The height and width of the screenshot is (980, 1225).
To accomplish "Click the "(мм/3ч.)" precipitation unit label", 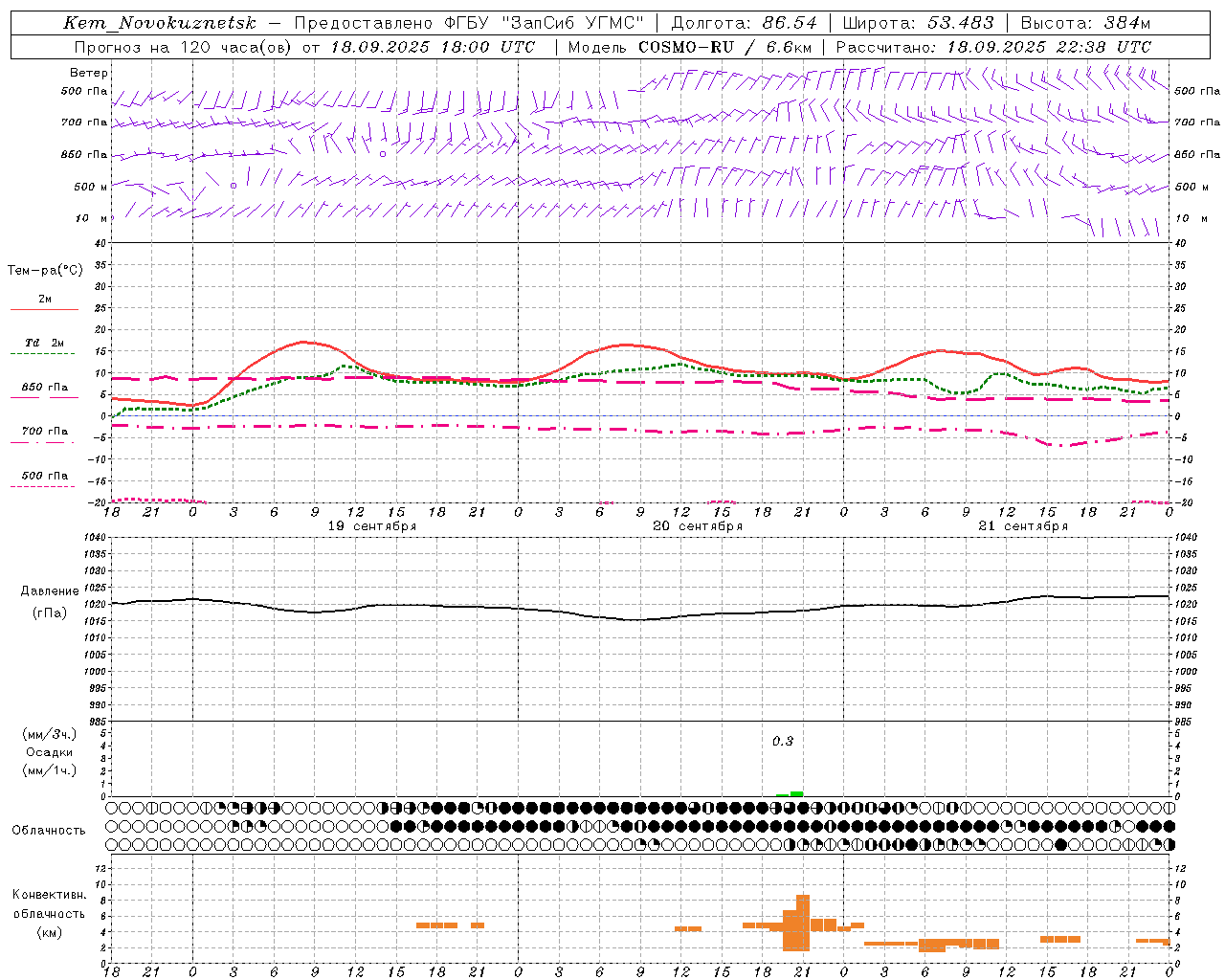I will (x=50, y=734).
